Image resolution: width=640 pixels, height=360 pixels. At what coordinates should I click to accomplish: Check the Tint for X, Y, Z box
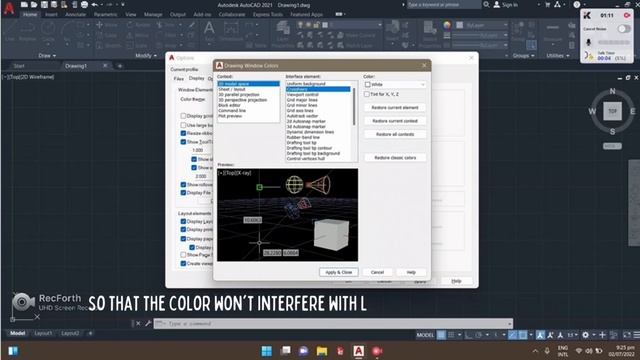coord(367,94)
